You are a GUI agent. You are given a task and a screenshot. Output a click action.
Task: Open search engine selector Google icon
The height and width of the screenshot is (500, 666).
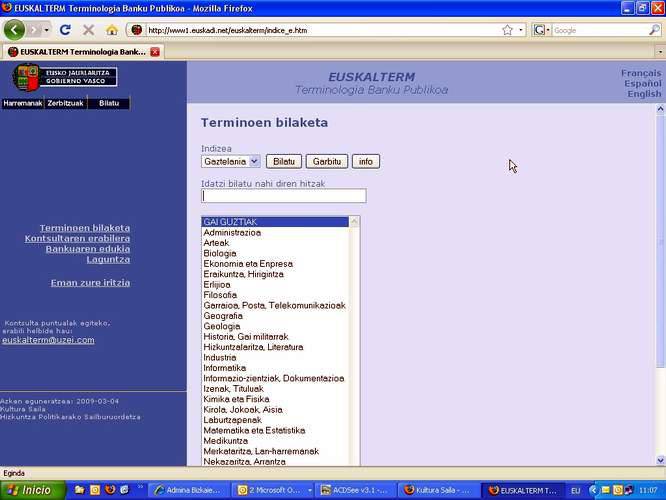click(541, 30)
